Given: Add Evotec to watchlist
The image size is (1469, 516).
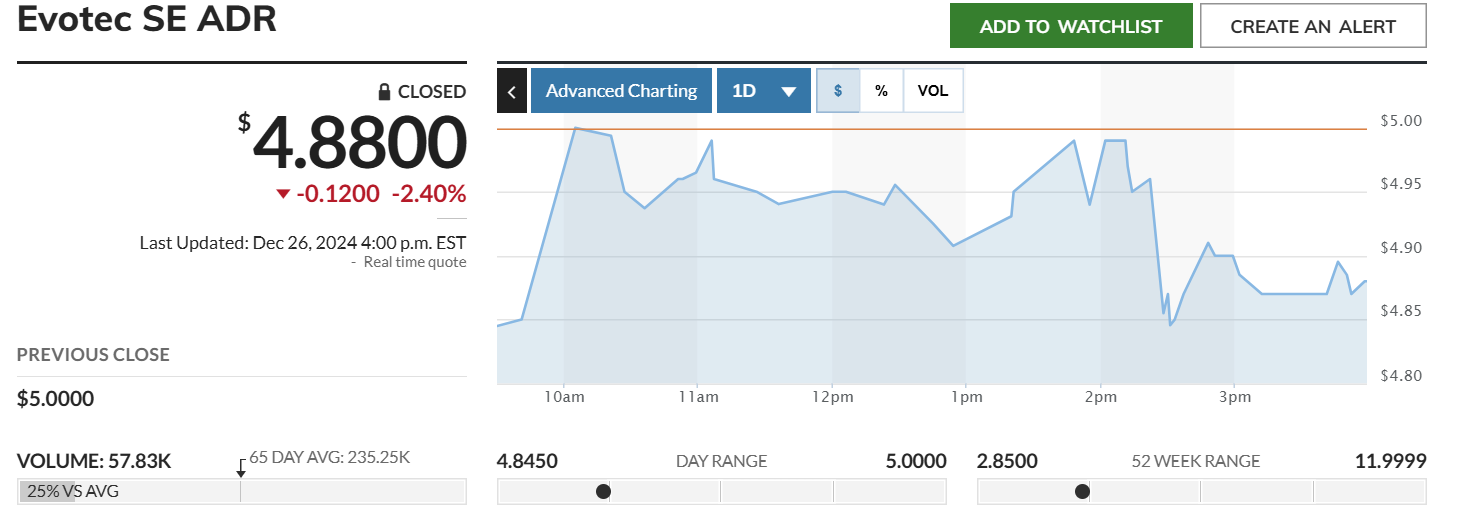Looking at the screenshot, I should pos(1070,26).
